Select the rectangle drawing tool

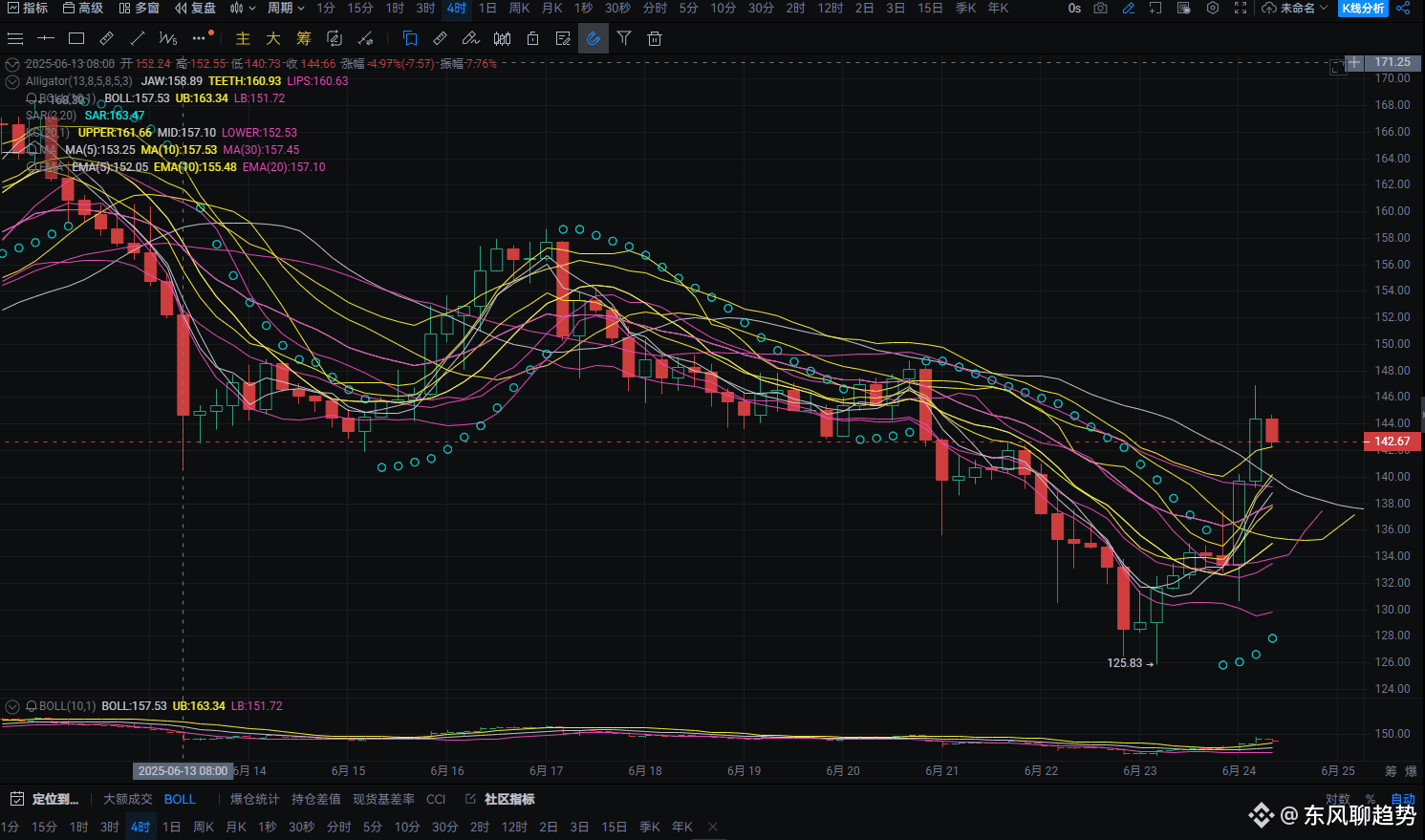click(x=76, y=38)
